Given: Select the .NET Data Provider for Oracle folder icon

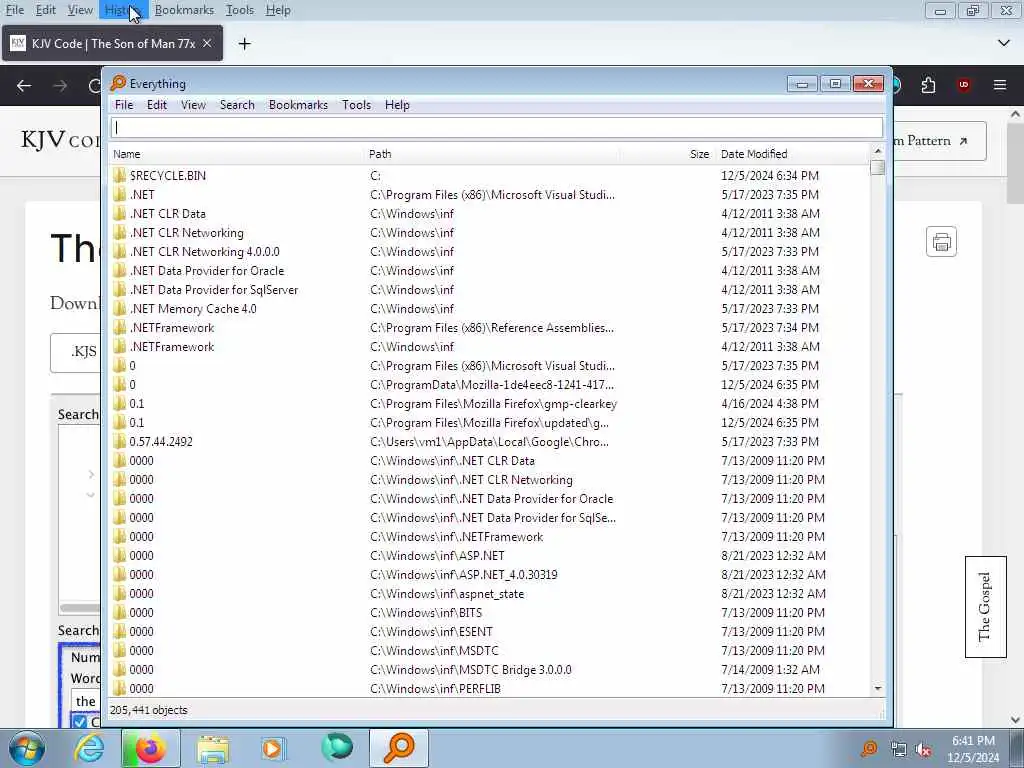Looking at the screenshot, I should click(x=120, y=270).
